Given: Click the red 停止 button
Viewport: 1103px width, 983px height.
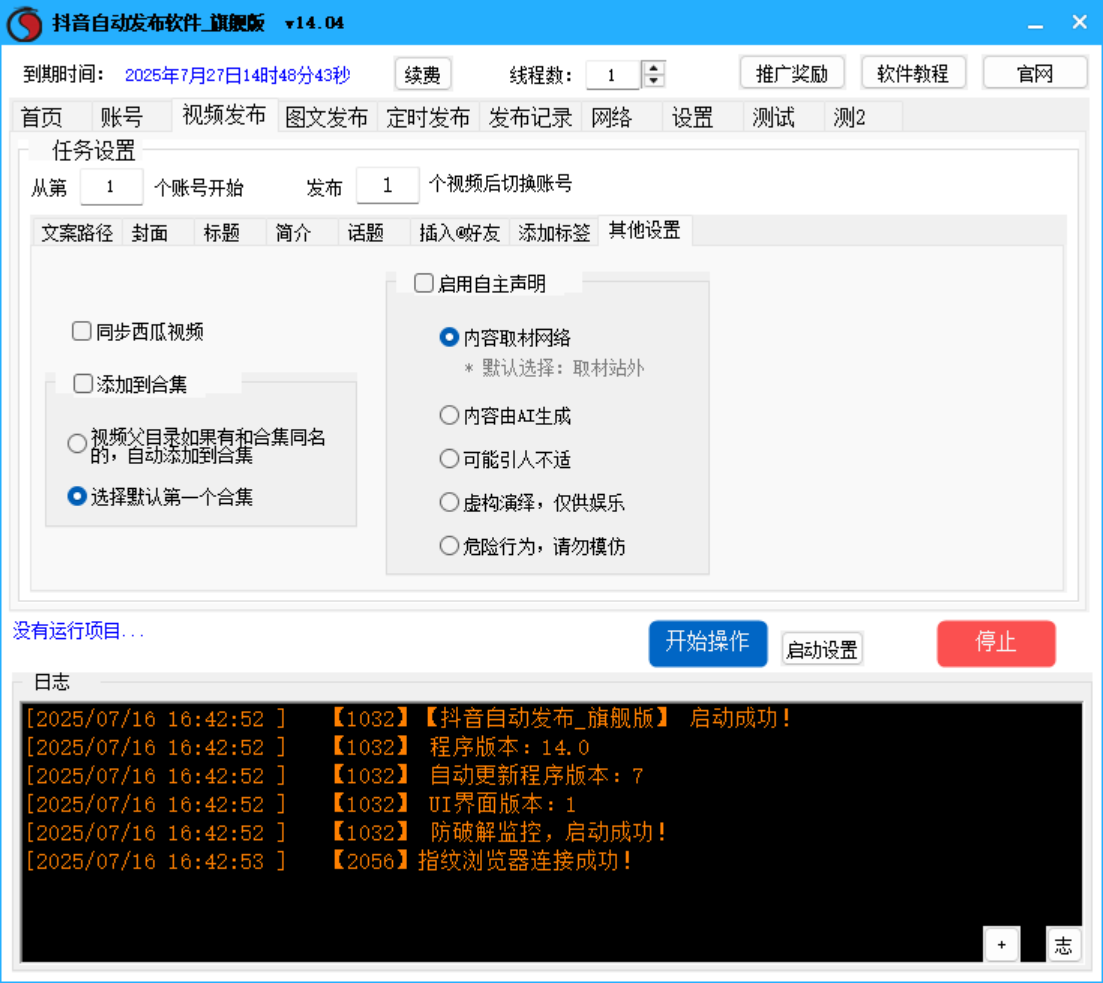Looking at the screenshot, I should click(x=996, y=642).
